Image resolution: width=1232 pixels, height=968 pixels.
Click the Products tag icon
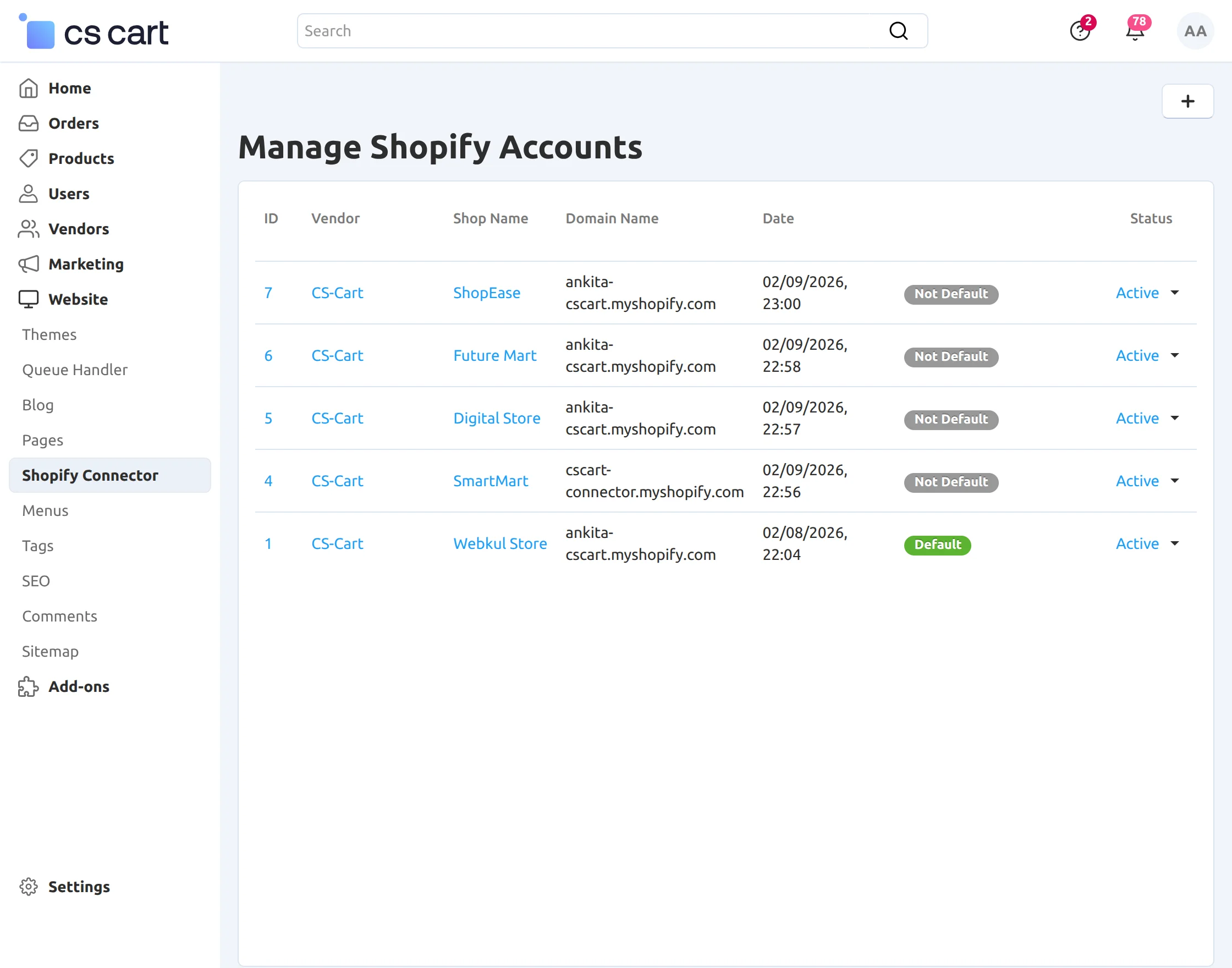29,159
